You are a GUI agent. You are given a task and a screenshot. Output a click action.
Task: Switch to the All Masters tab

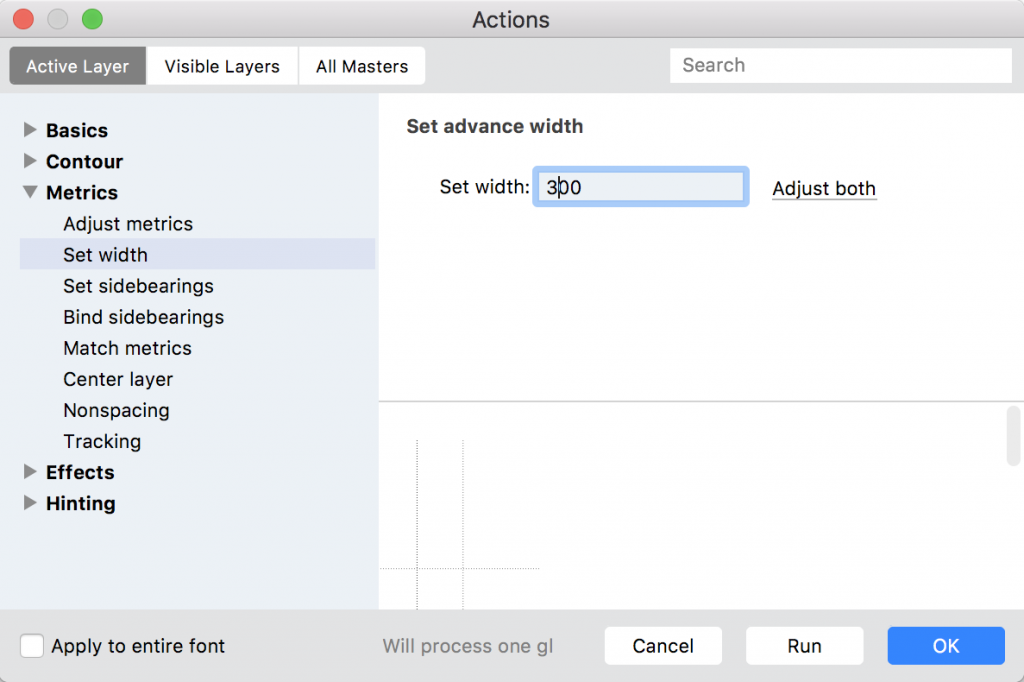tap(362, 67)
